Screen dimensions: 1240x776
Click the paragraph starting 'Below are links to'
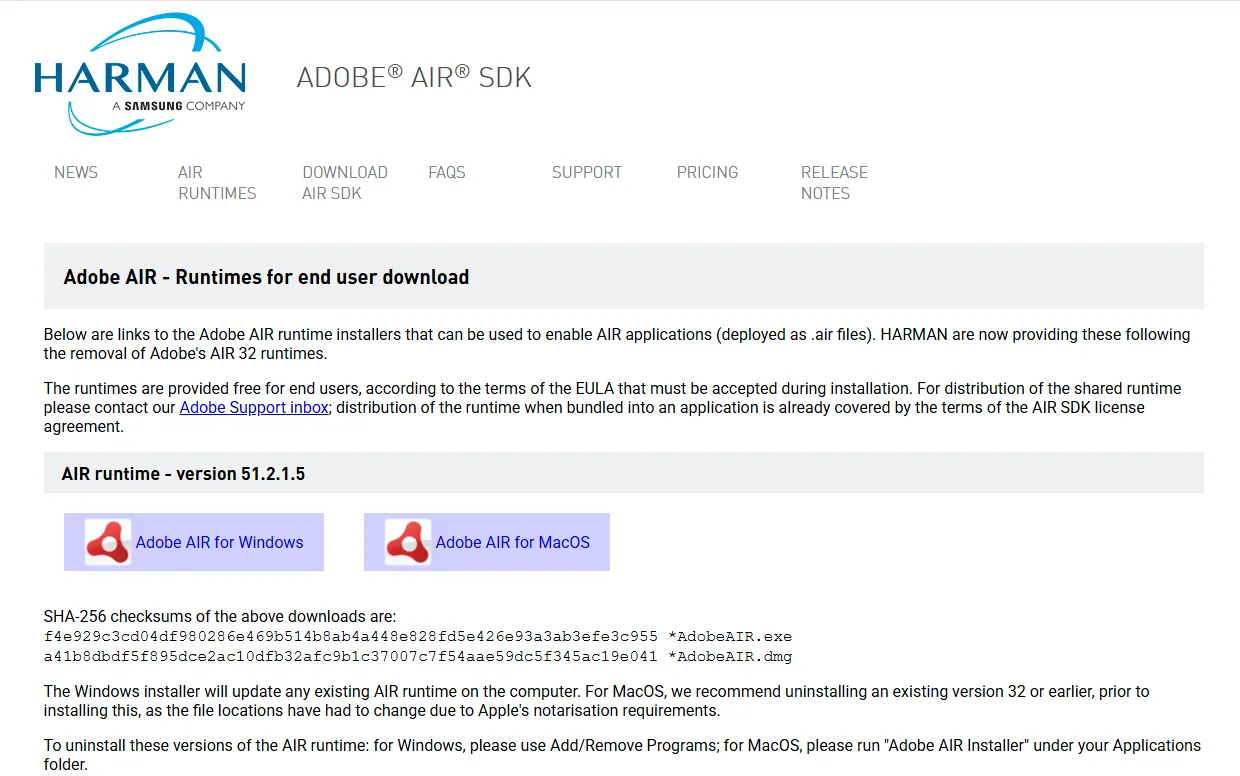tap(617, 344)
